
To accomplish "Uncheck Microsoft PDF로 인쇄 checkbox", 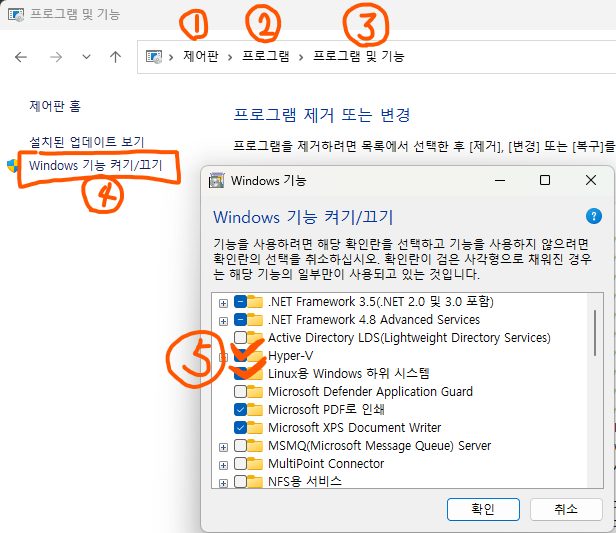I will 240,410.
